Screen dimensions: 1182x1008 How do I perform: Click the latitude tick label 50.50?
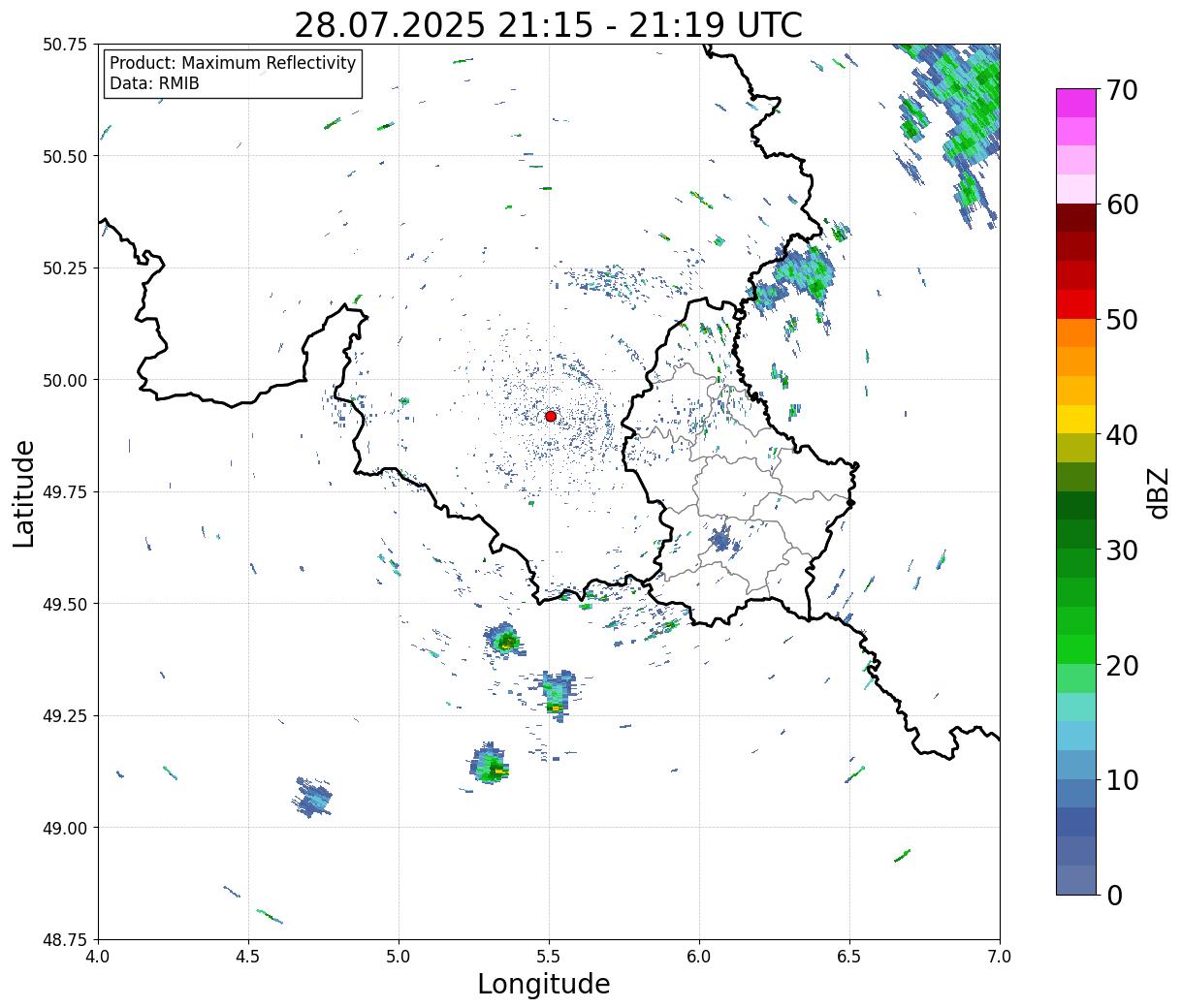[65, 156]
